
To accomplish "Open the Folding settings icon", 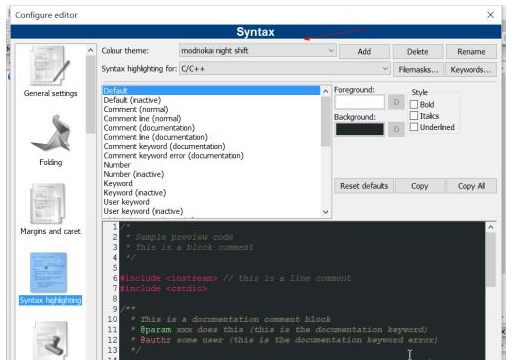I will 52,133.
